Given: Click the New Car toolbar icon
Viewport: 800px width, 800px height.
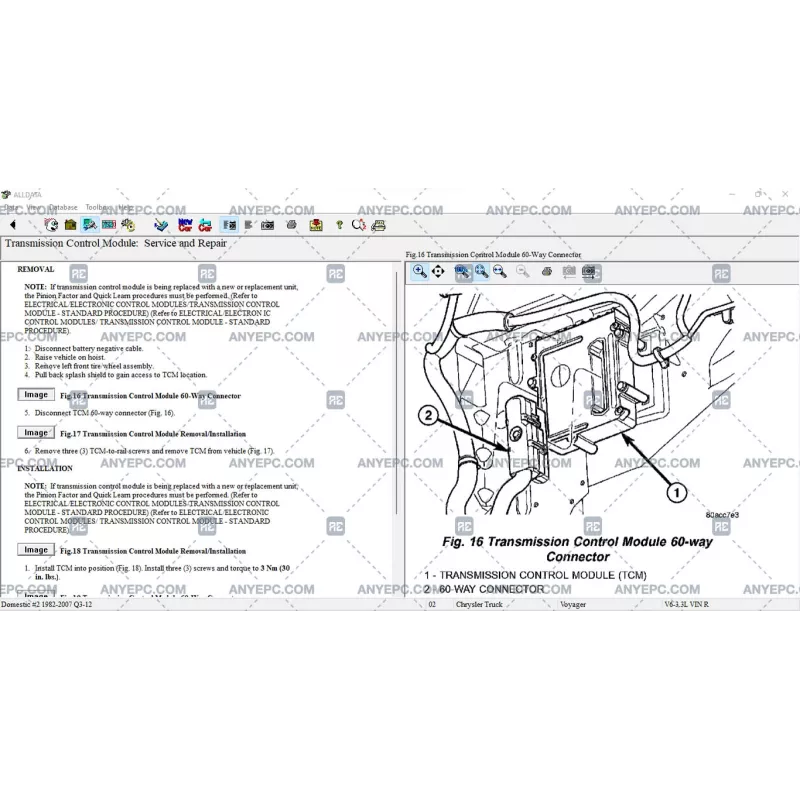Looking at the screenshot, I should click(x=185, y=225).
